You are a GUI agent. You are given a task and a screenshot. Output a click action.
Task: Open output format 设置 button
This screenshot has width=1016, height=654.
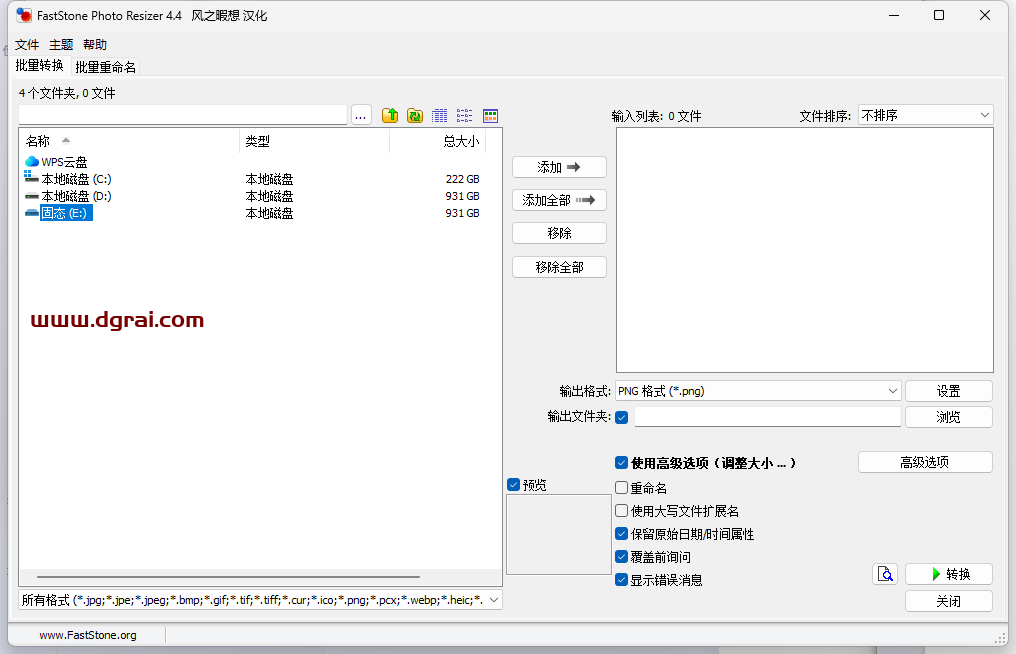coord(949,391)
